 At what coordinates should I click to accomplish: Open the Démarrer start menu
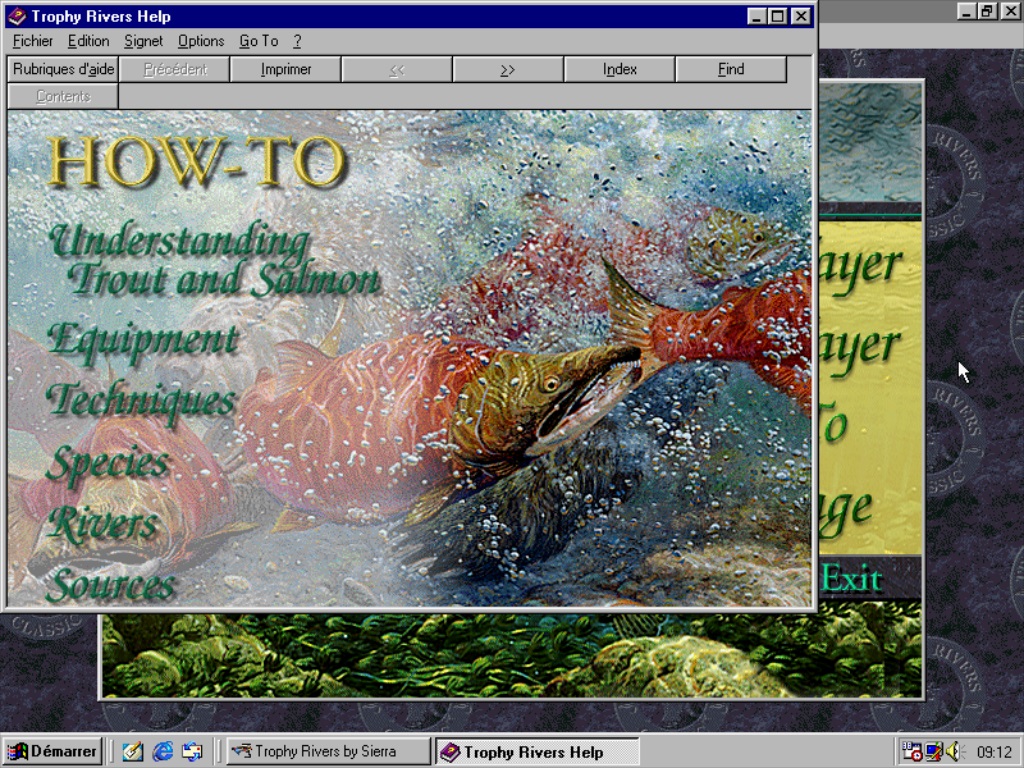[53, 752]
